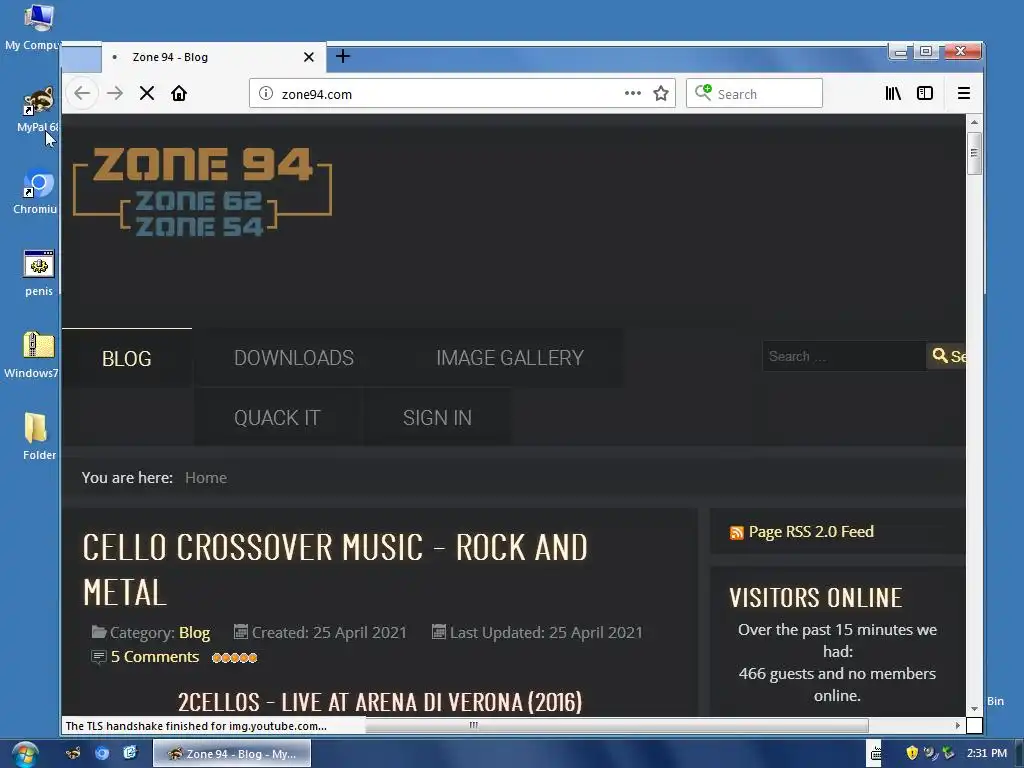Launch the third quick launch icon

(x=131, y=753)
